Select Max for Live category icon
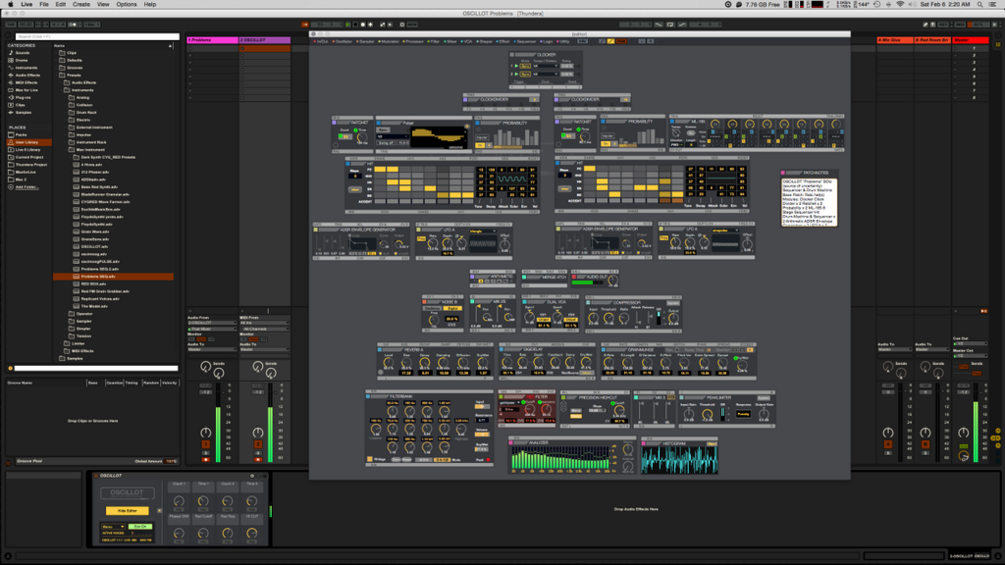This screenshot has width=1005, height=565. 11,90
